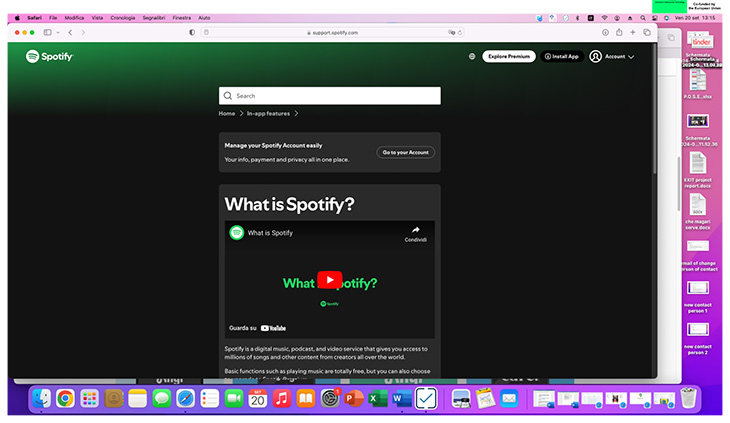The width and height of the screenshot is (730, 423).
Task: Open the Modifica menu
Action: point(74,18)
